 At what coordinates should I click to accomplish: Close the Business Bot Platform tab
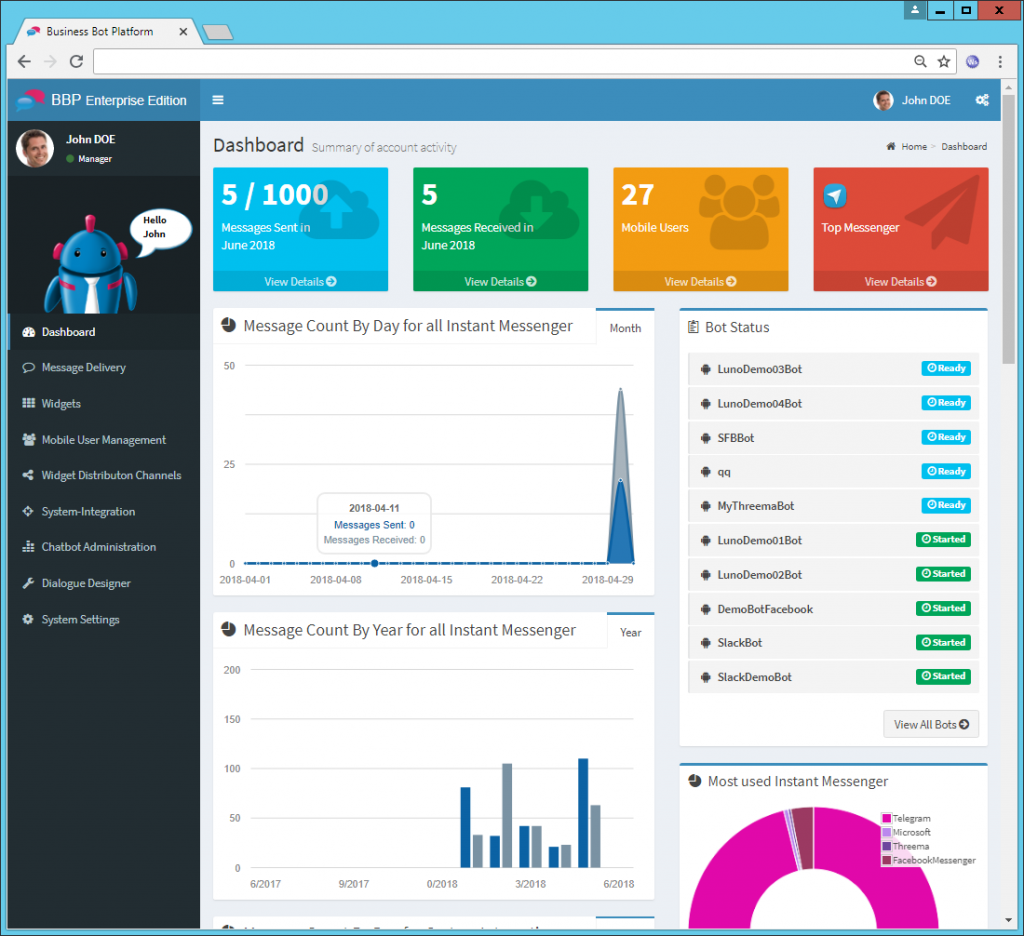[x=183, y=31]
